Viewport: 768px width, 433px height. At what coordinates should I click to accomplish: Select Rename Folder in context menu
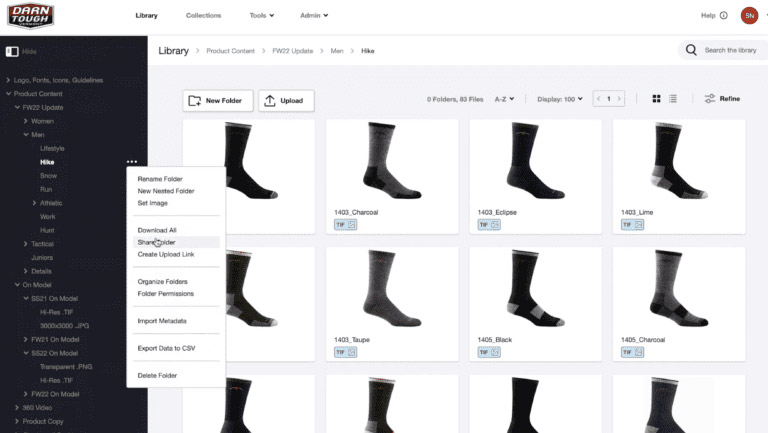click(x=160, y=179)
